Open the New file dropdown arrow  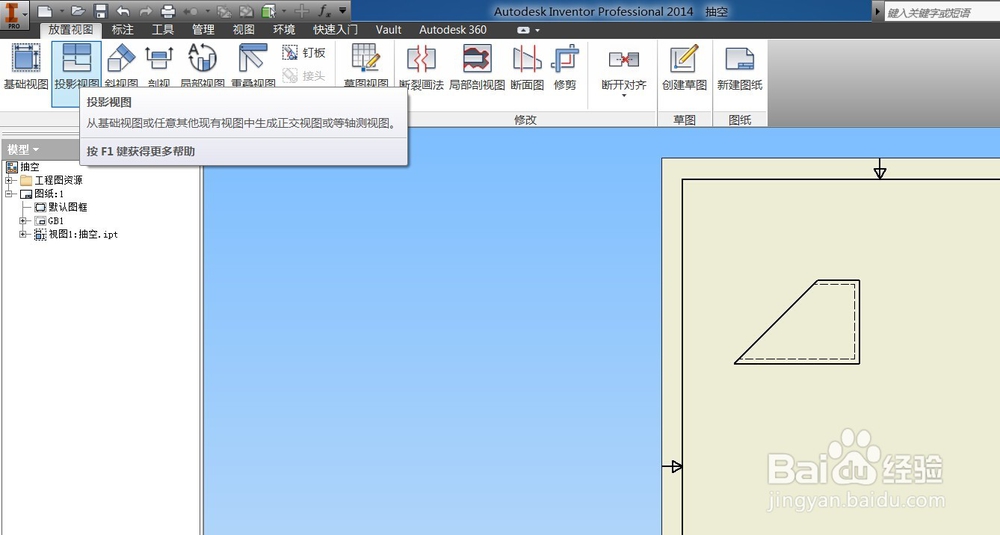coord(61,11)
